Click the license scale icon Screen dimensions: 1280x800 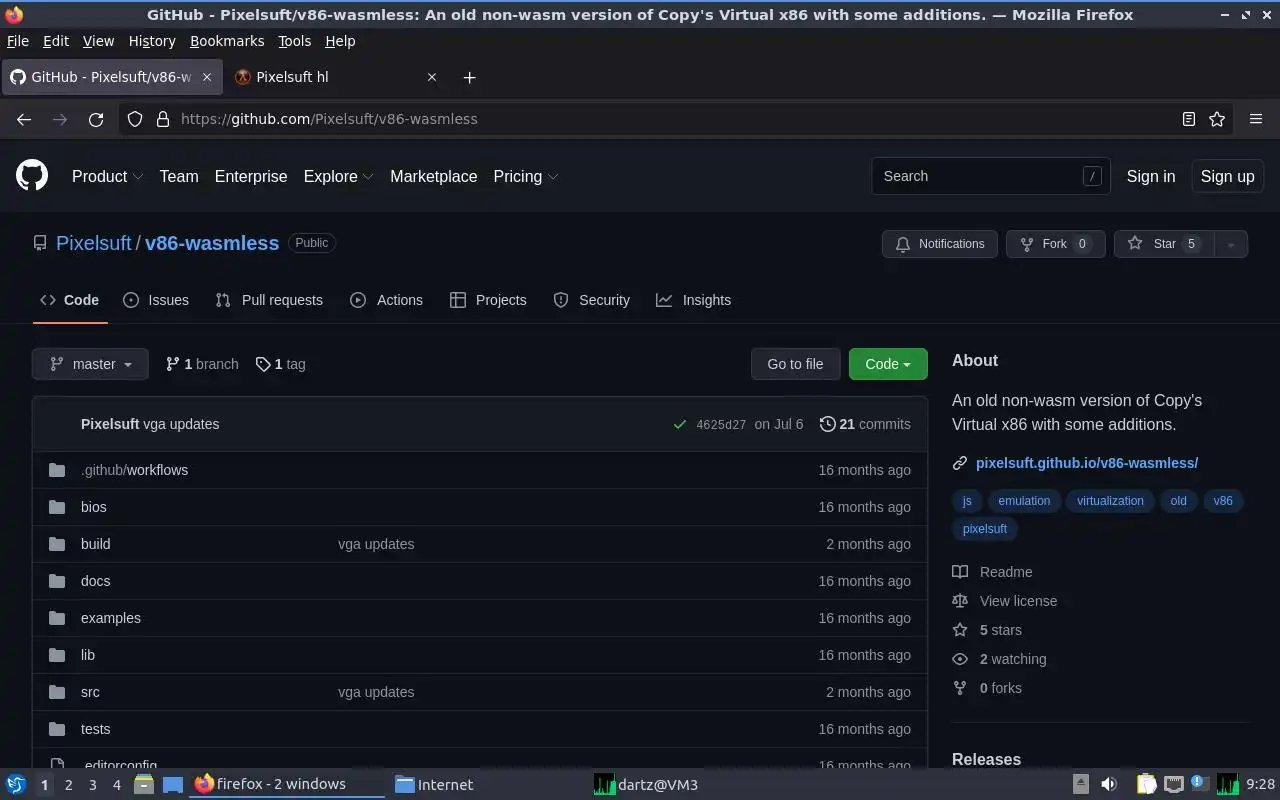pos(960,601)
